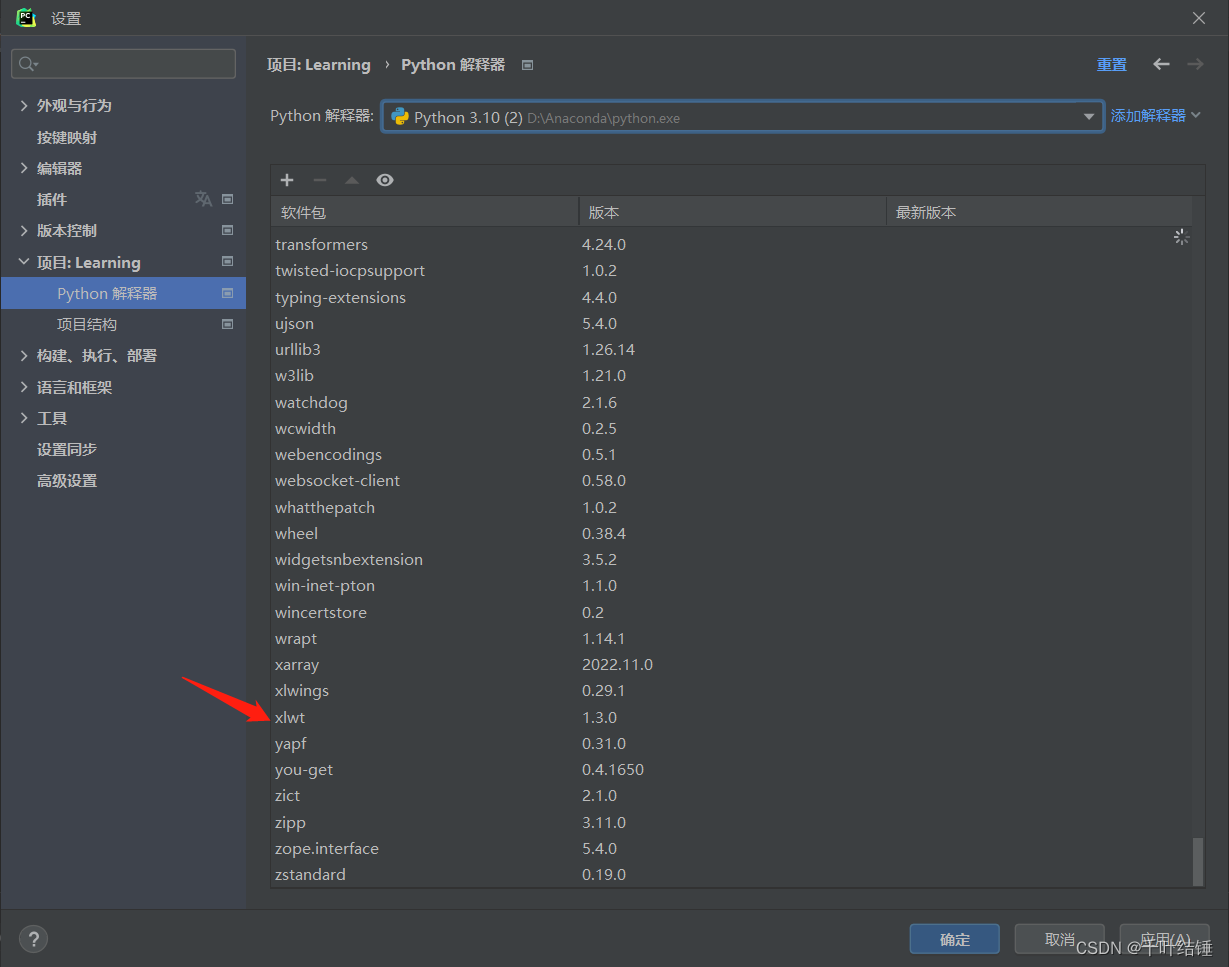This screenshot has height=967, width=1229.
Task: Click the 重置 link
Action: 1111,64
